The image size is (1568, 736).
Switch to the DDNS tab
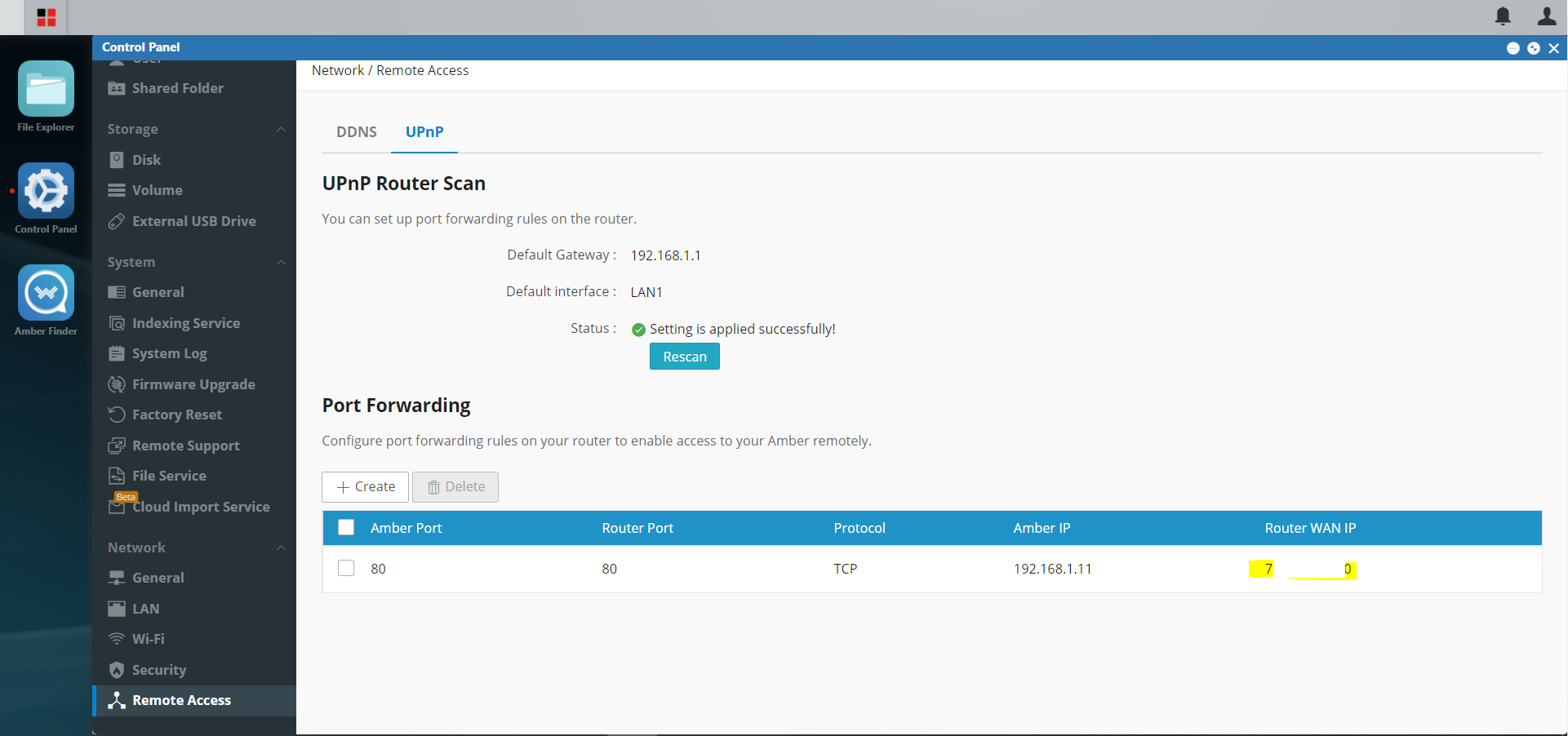tap(357, 132)
